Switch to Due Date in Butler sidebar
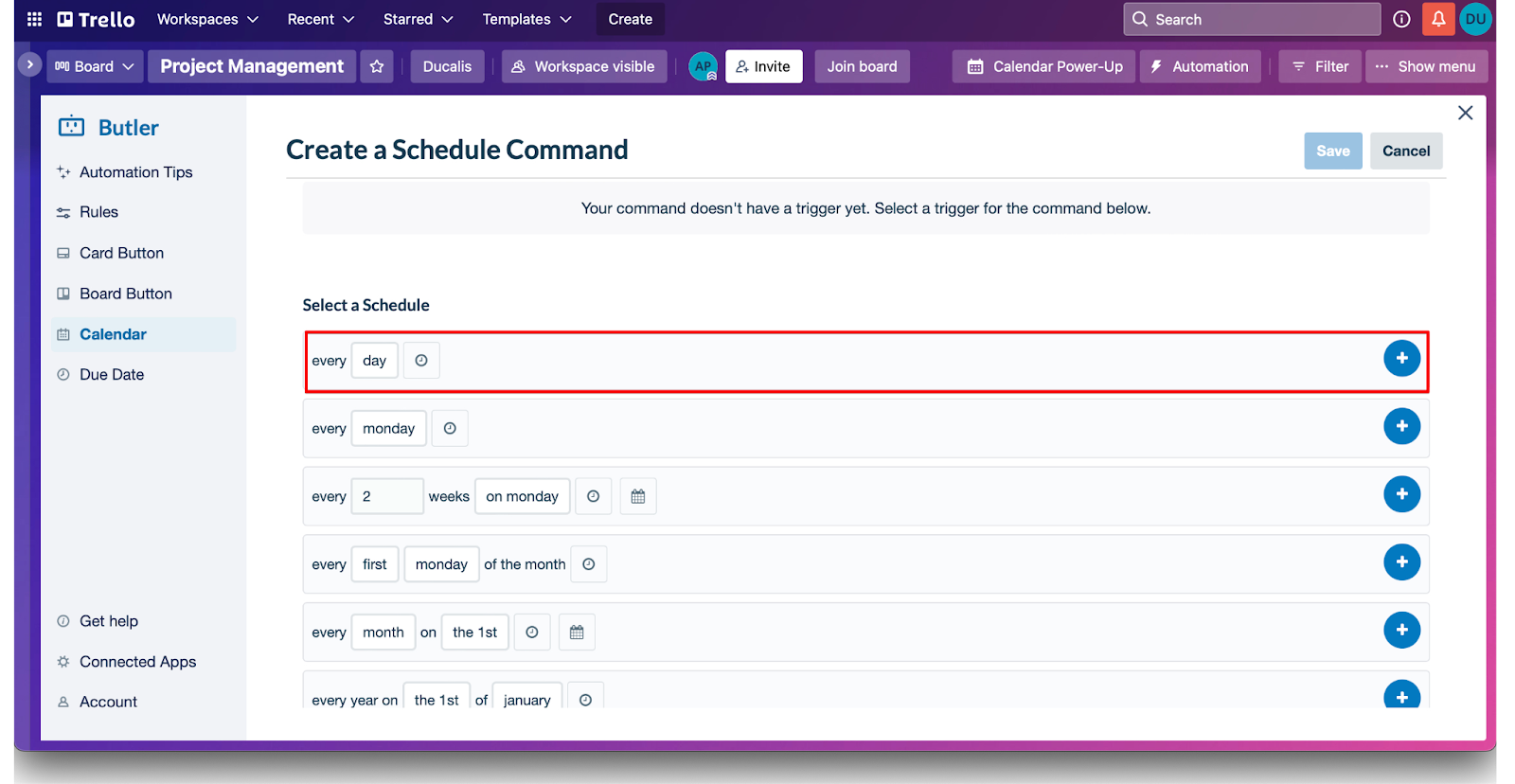Viewport: 1515px width, 784px height. pos(112,375)
